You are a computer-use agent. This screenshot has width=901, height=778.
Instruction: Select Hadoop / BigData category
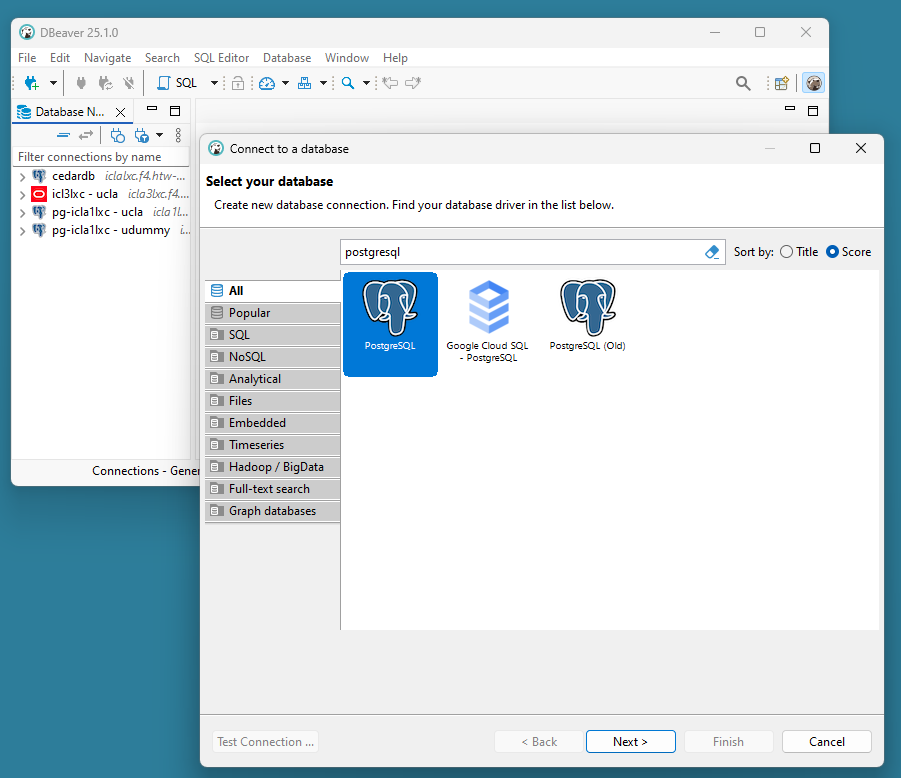pyautogui.click(x=272, y=467)
